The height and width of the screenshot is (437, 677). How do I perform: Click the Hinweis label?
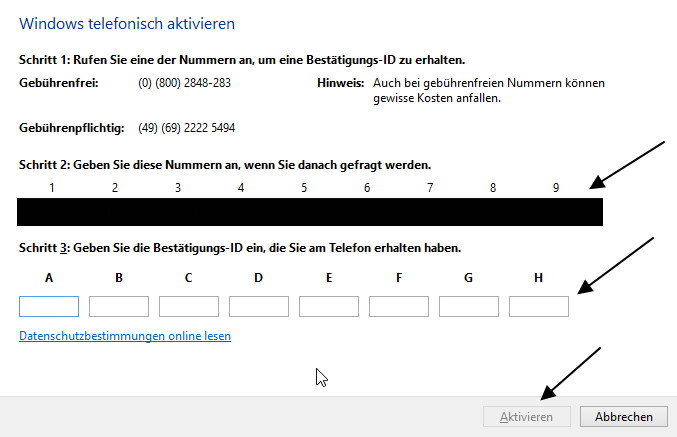(341, 83)
